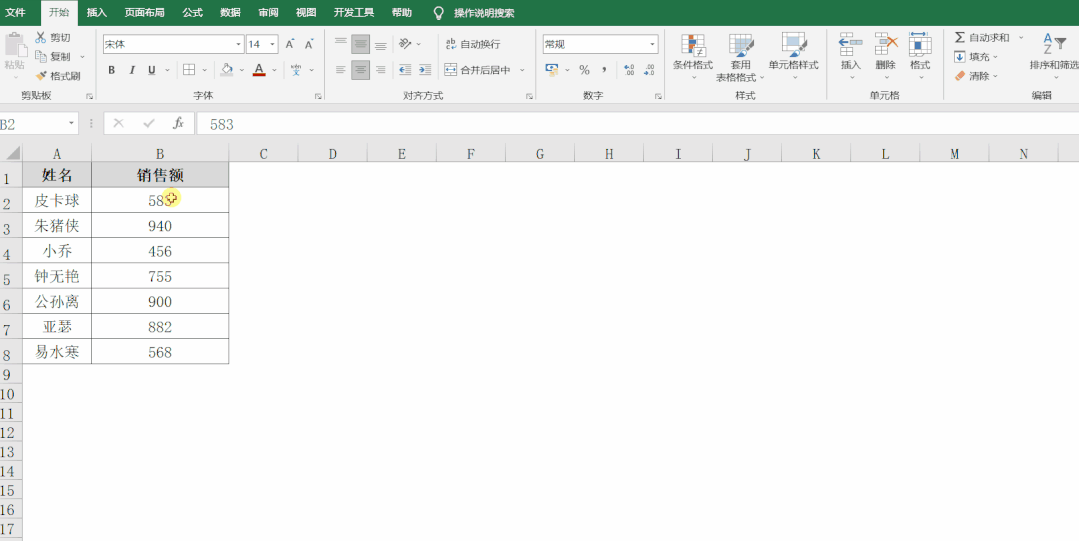Toggle Center horizontal alignment

361,70
